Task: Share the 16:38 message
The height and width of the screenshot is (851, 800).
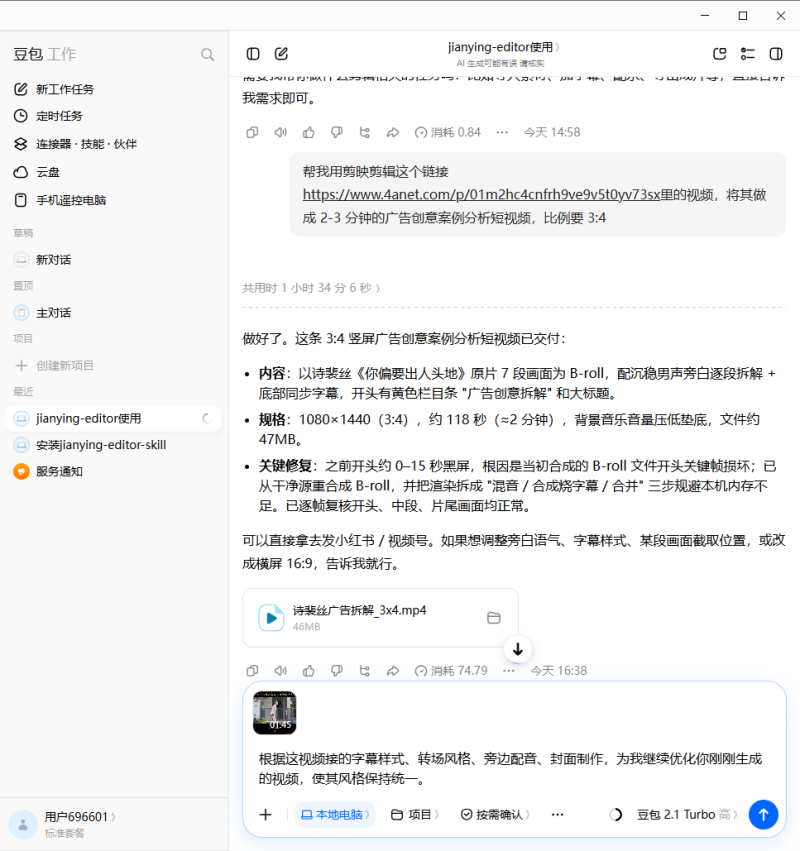Action: click(393, 671)
